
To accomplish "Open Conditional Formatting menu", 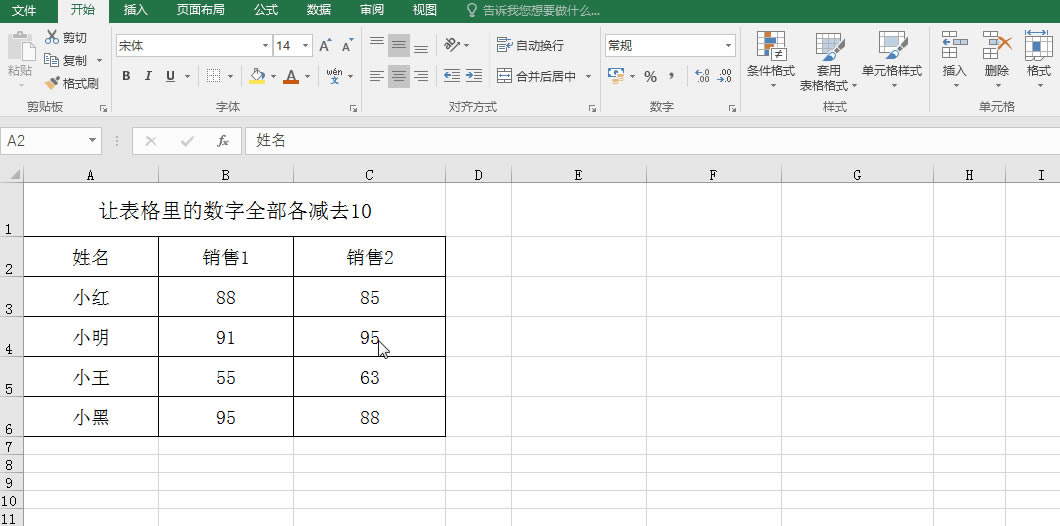I will [771, 61].
